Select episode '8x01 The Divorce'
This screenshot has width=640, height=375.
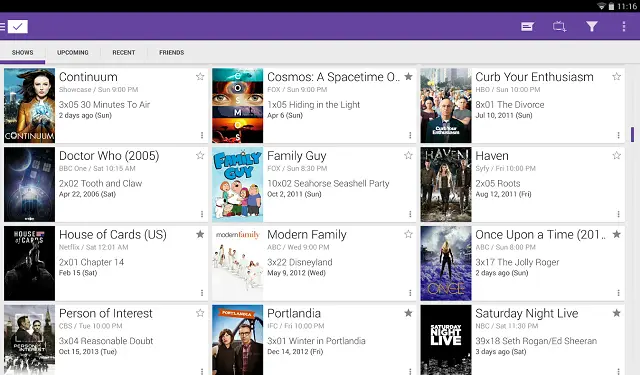coord(510,104)
